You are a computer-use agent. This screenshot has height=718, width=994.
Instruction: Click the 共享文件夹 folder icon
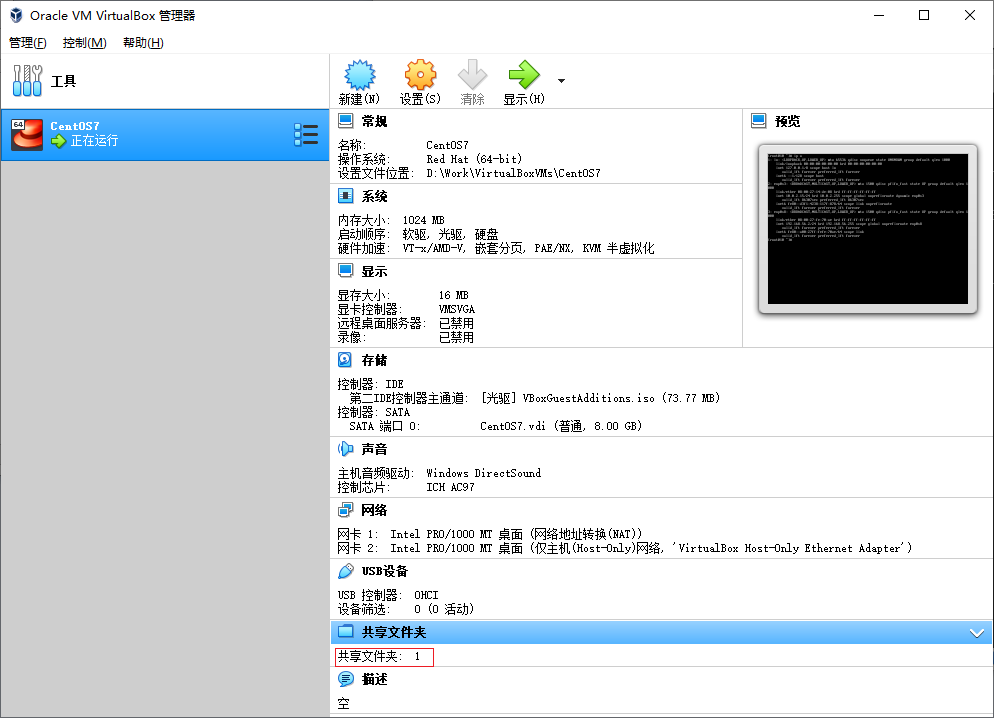click(345, 631)
